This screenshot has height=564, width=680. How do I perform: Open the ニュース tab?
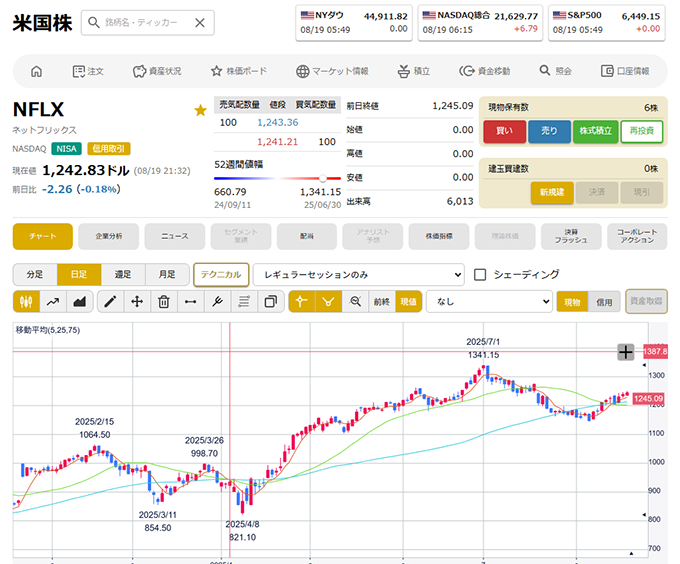pos(174,236)
